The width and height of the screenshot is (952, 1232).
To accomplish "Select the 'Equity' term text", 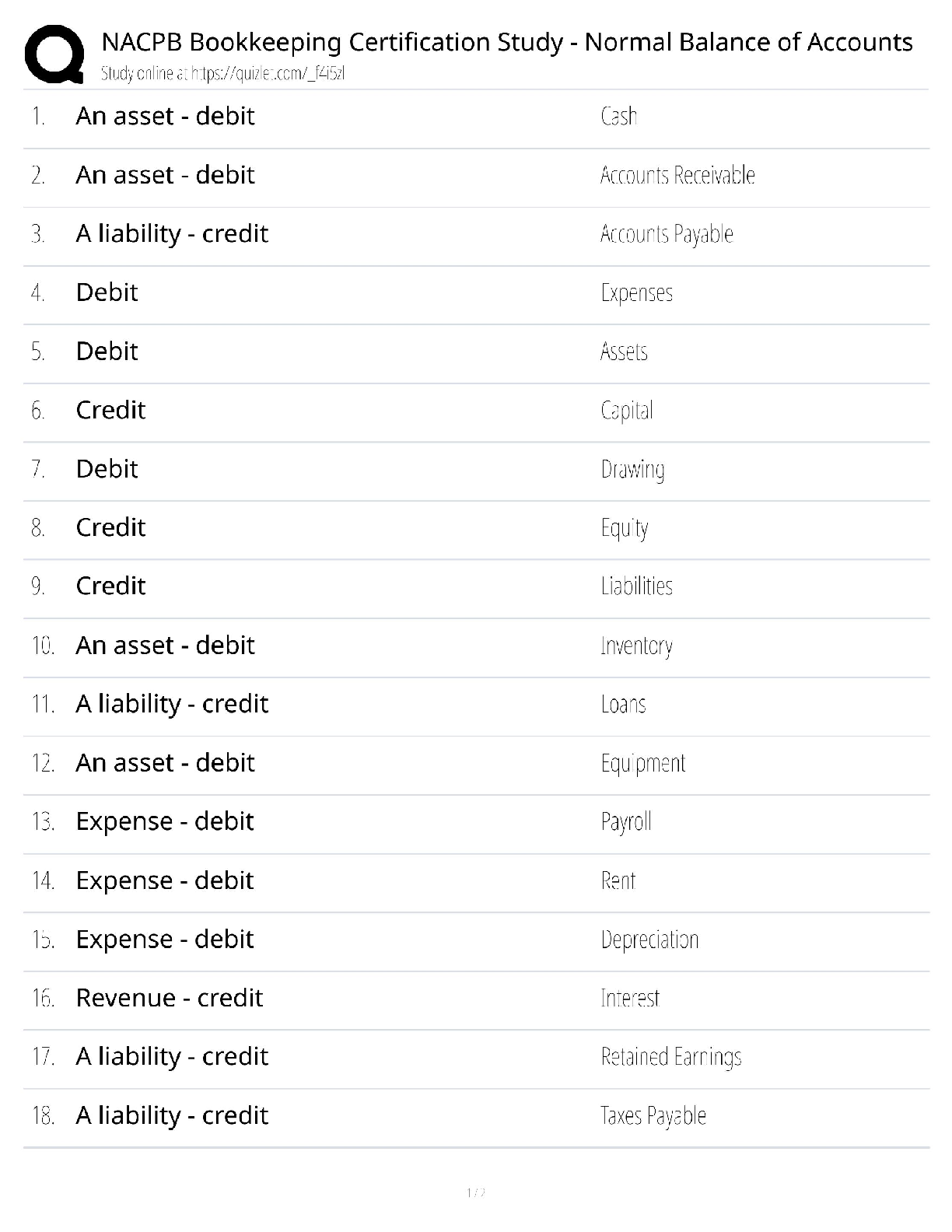I will (625, 528).
